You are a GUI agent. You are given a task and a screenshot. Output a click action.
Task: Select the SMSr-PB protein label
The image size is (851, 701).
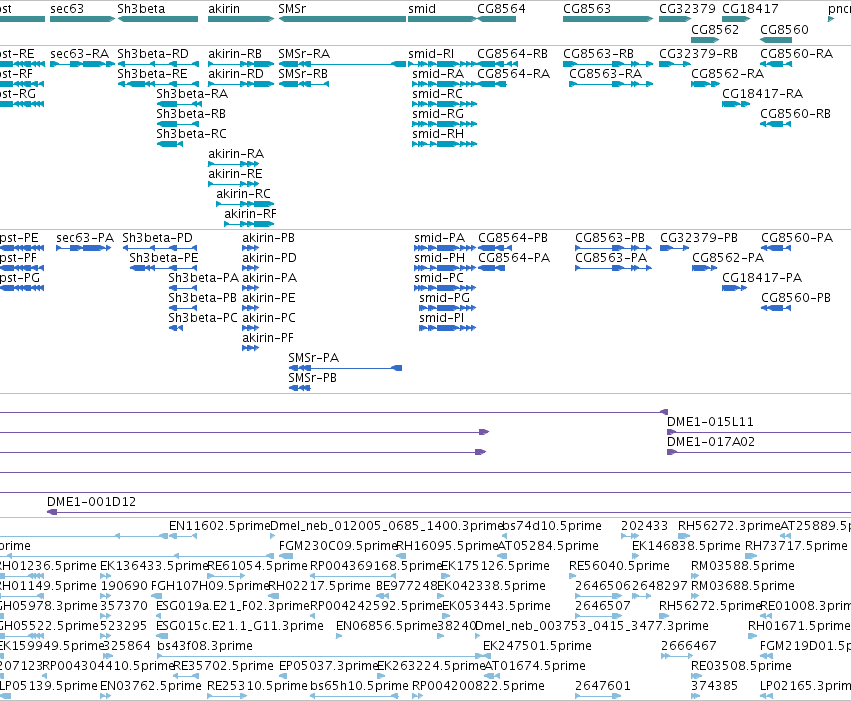coord(313,378)
